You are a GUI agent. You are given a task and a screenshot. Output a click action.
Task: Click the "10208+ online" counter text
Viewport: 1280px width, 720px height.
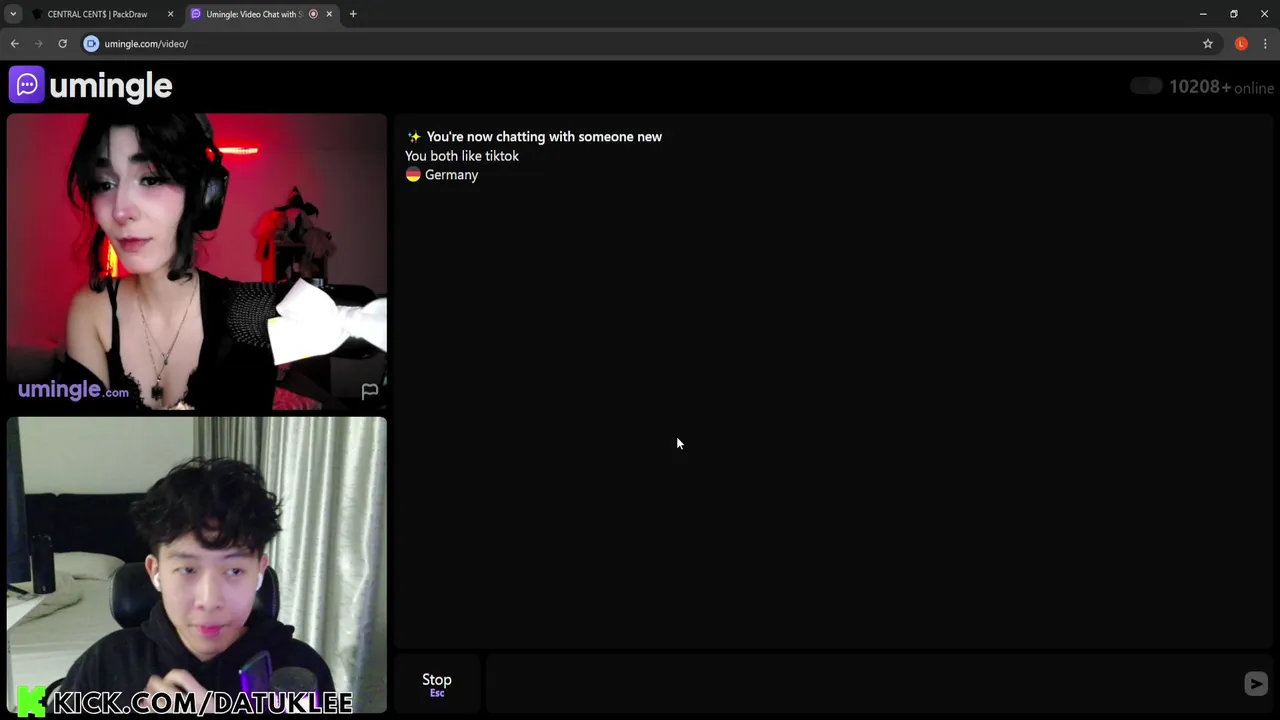(x=1221, y=87)
